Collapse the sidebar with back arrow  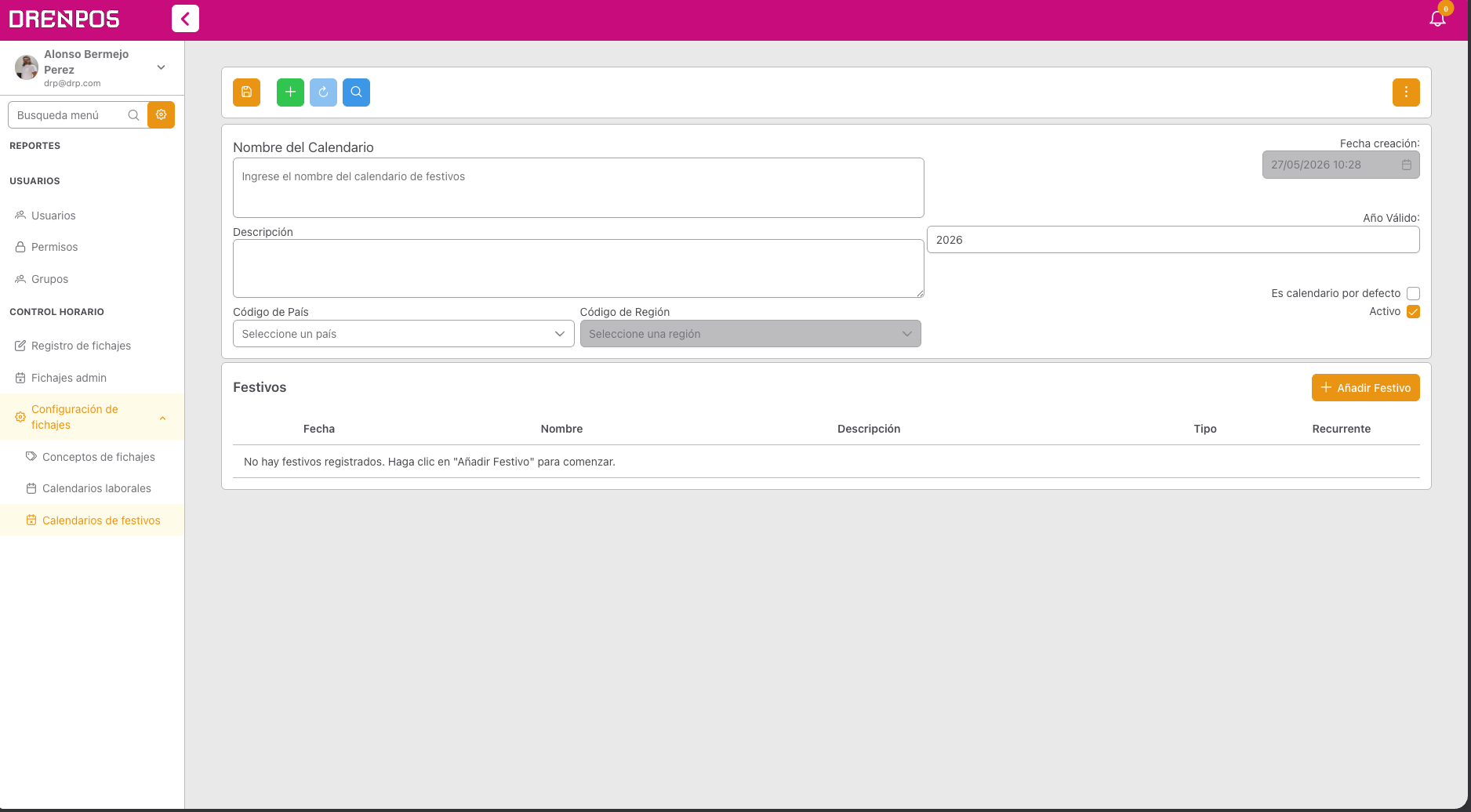click(185, 18)
